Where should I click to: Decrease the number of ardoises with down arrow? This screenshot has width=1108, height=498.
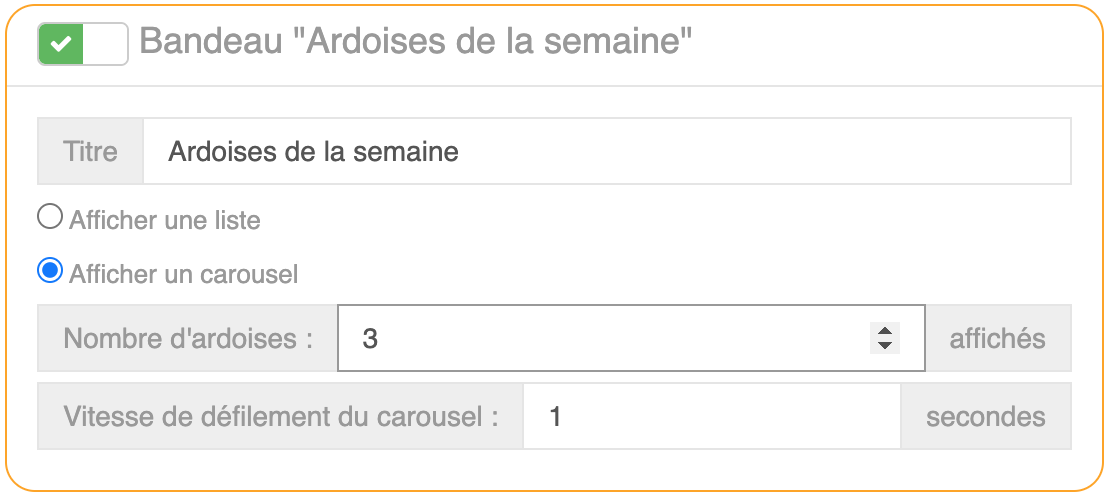tap(884, 345)
